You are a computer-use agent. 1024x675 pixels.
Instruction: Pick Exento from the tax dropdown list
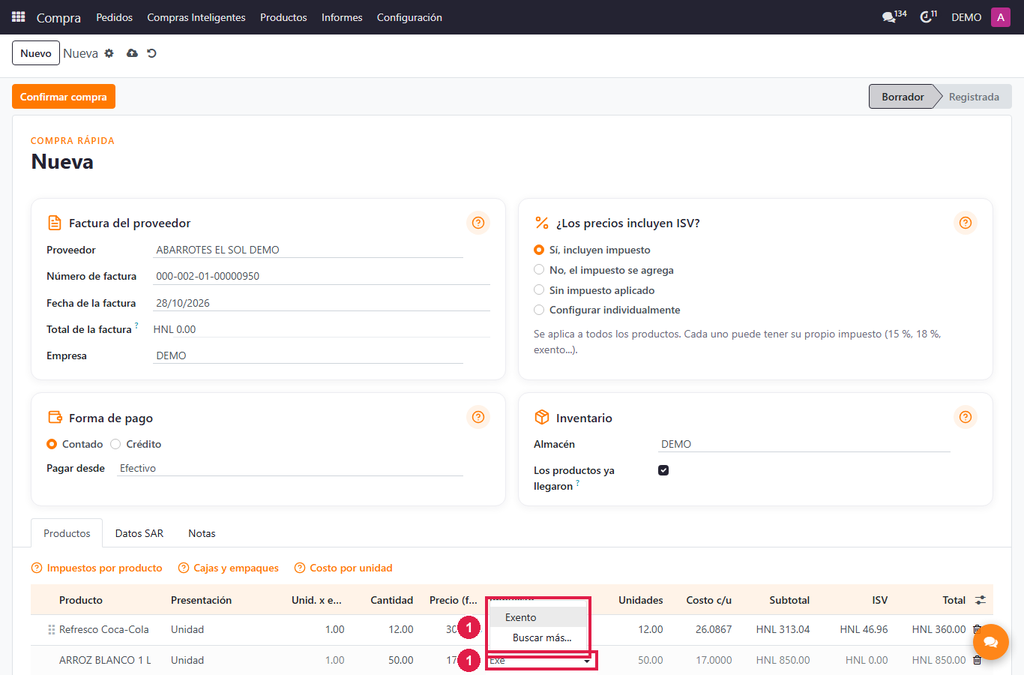pos(539,617)
